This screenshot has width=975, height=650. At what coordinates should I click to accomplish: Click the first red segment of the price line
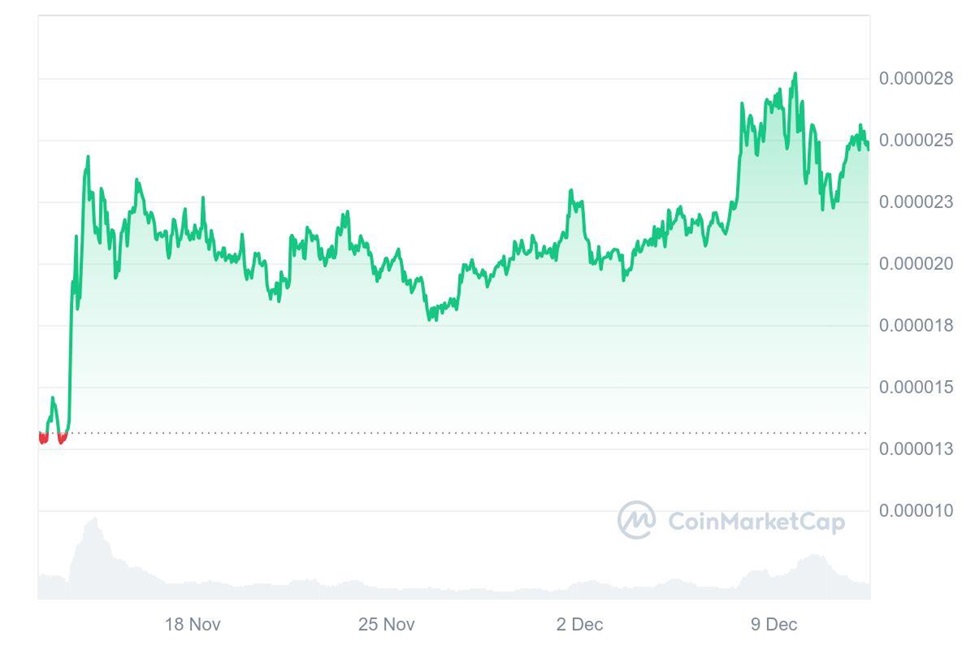coord(43,438)
